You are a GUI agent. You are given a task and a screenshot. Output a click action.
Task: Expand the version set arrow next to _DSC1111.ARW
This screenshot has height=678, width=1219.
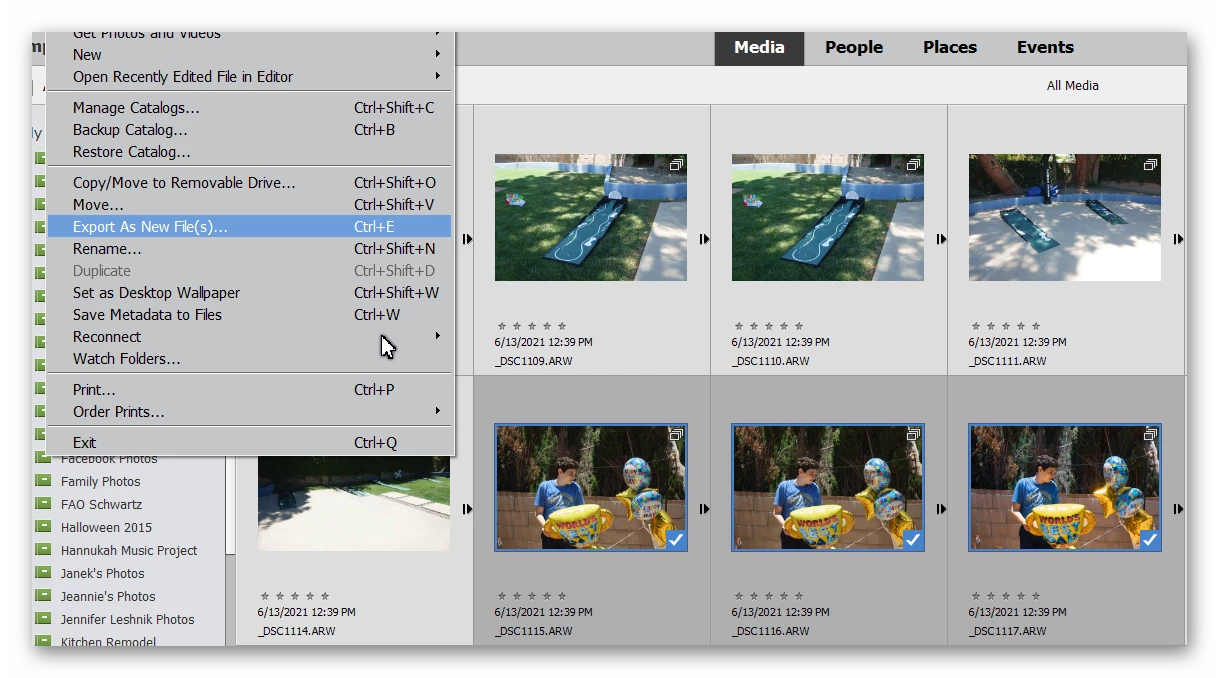point(1178,239)
